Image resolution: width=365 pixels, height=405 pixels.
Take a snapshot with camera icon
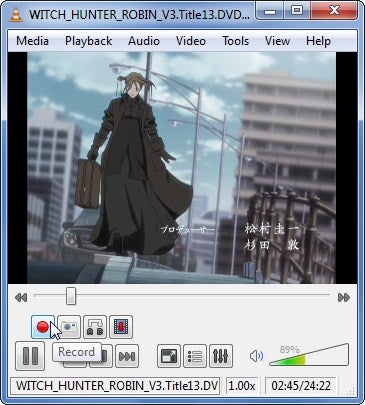(69, 327)
